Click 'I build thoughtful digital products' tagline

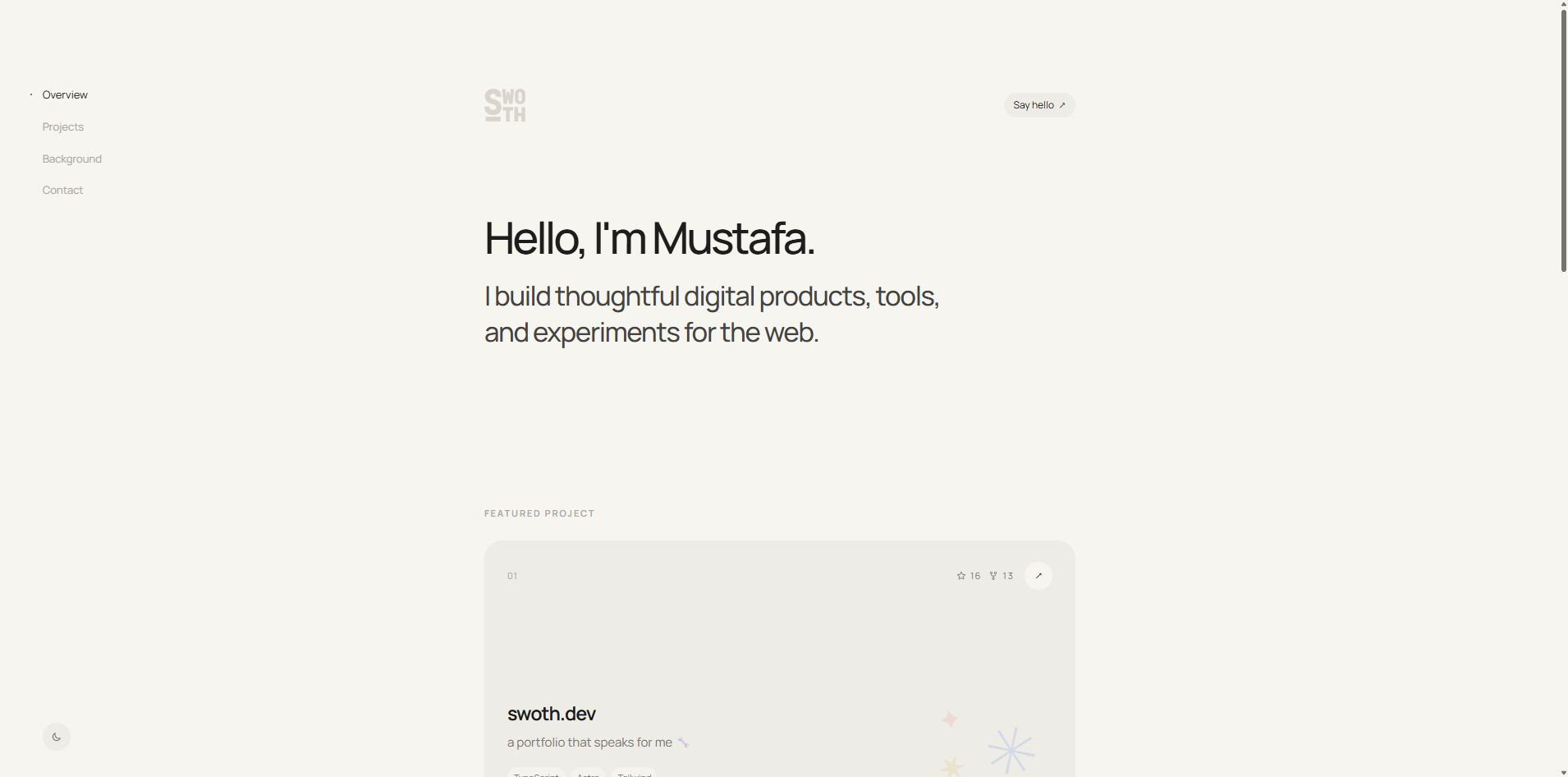click(712, 314)
